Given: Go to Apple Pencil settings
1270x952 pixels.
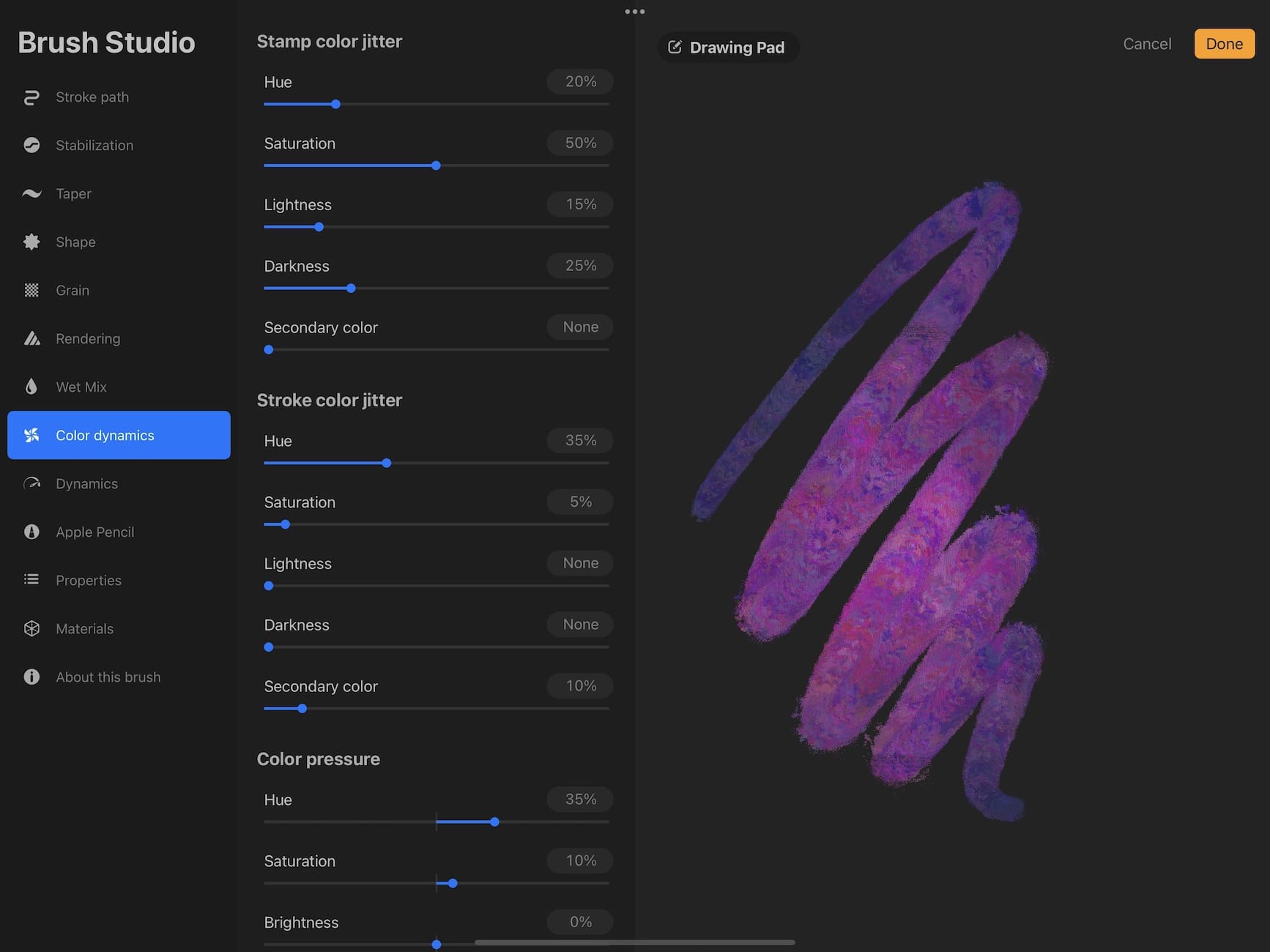Looking at the screenshot, I should (119, 532).
